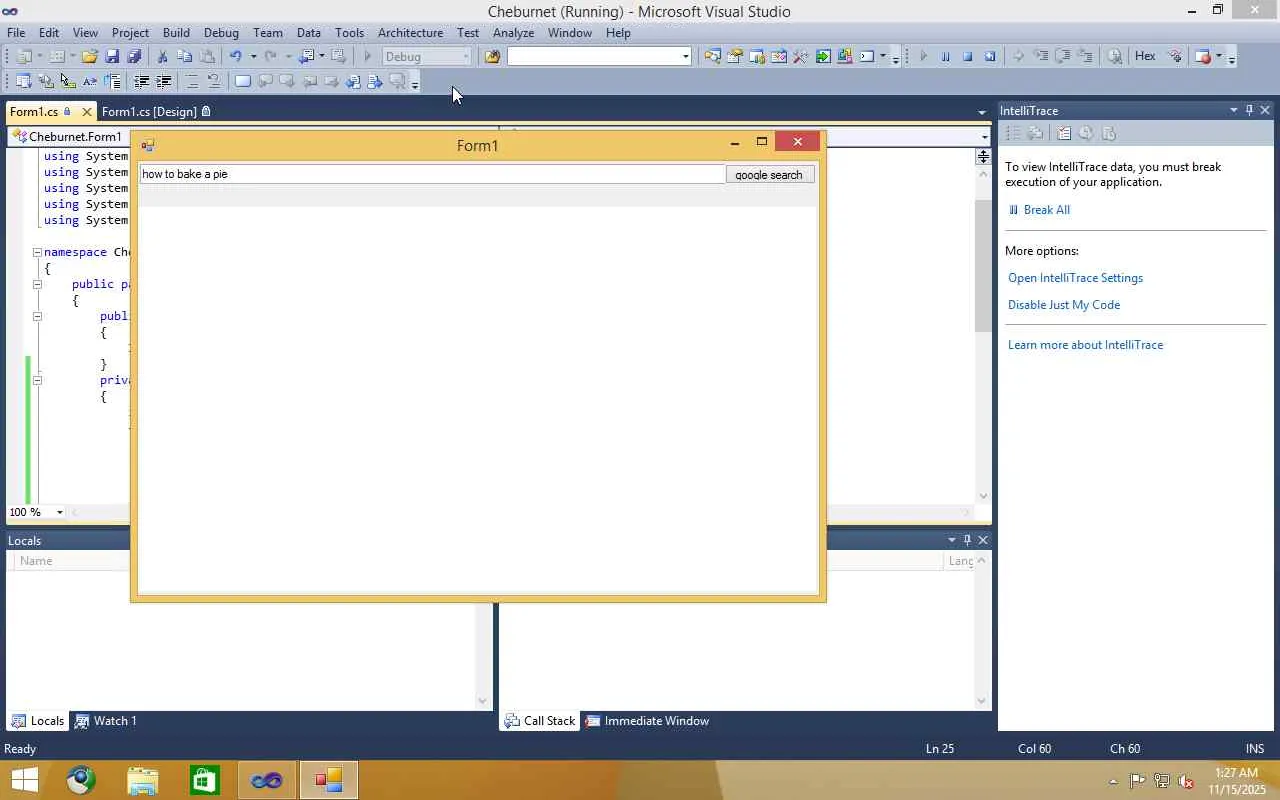Click the Increase Indent icon
This screenshot has height=800, width=1280.
[164, 82]
